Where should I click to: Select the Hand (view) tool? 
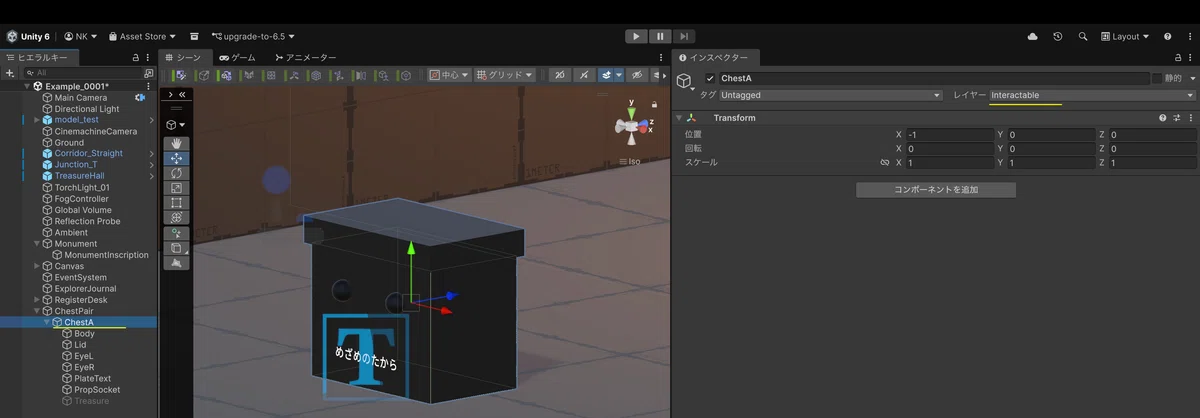[176, 144]
